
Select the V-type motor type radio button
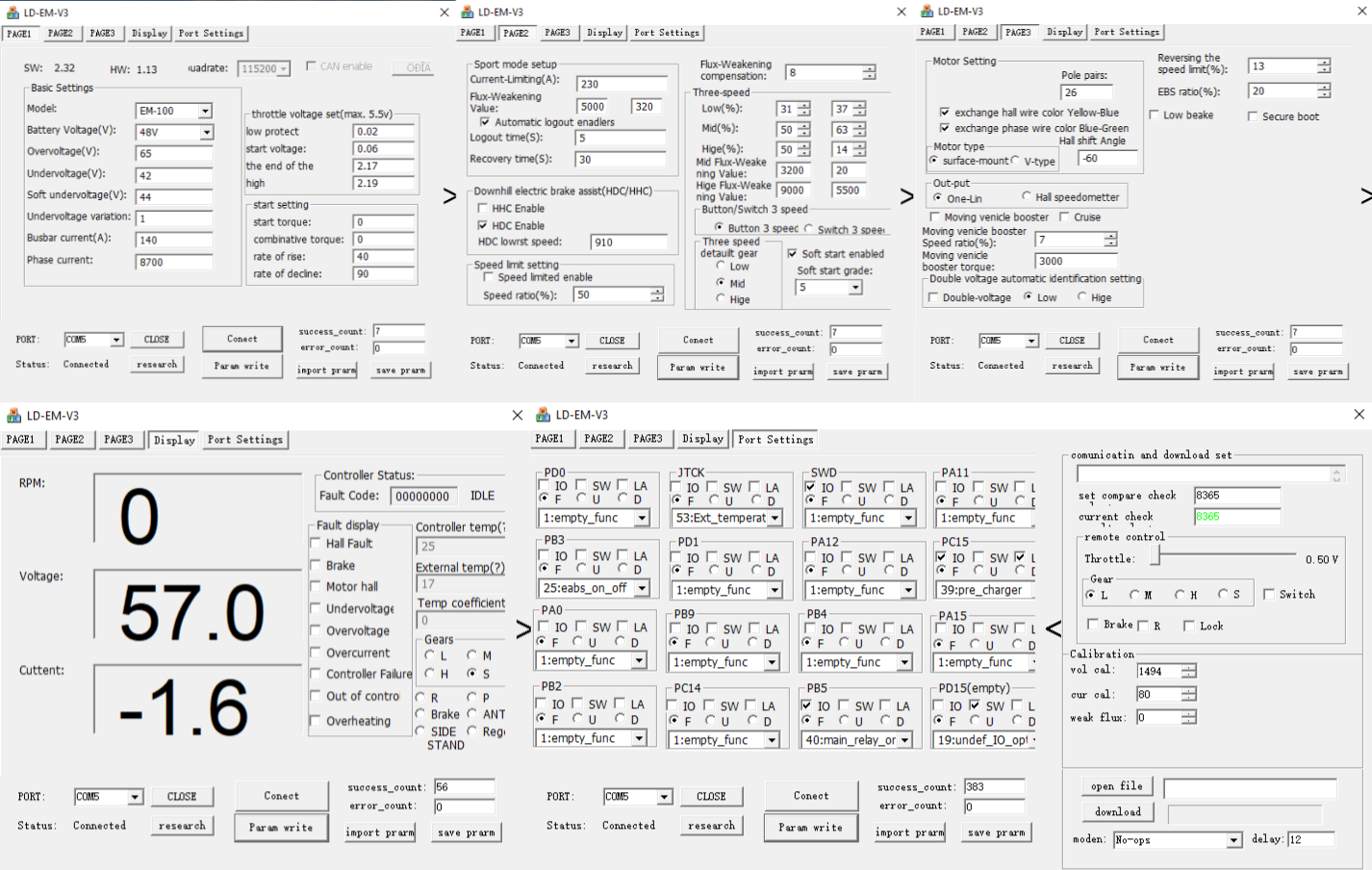(1016, 161)
